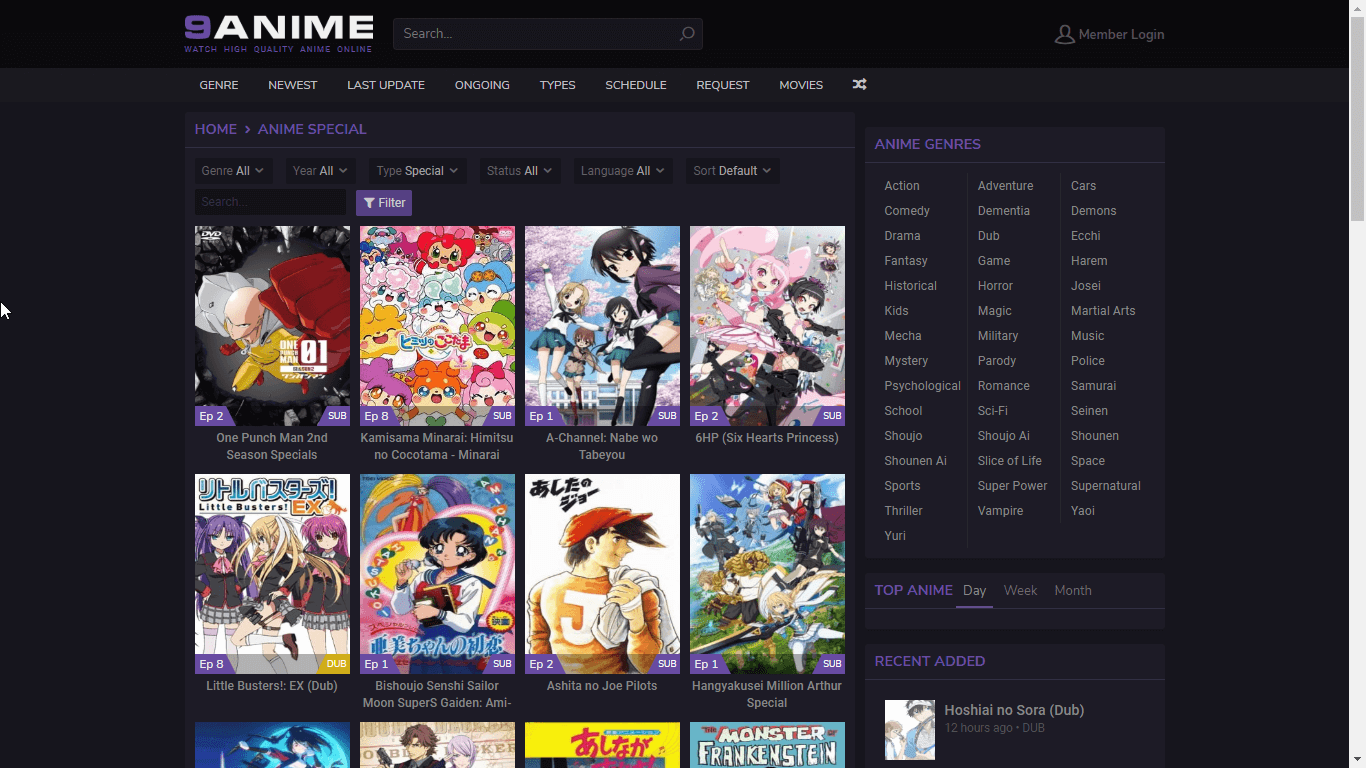Click the page vertical scrollbar thumb
Viewport: 1366px width, 768px height.
pos(1357,118)
